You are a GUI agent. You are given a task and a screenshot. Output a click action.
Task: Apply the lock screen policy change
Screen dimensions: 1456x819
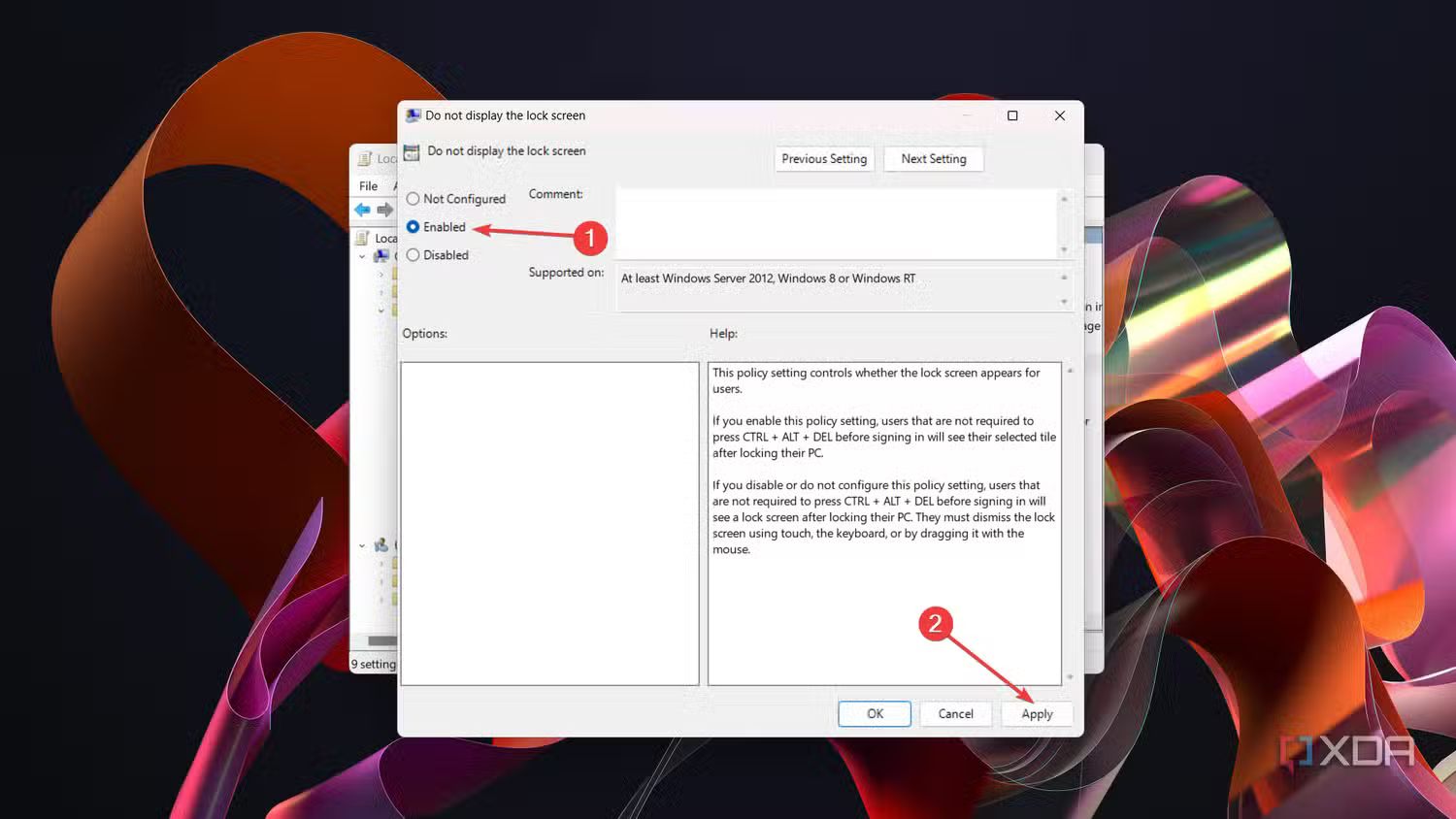1037,713
